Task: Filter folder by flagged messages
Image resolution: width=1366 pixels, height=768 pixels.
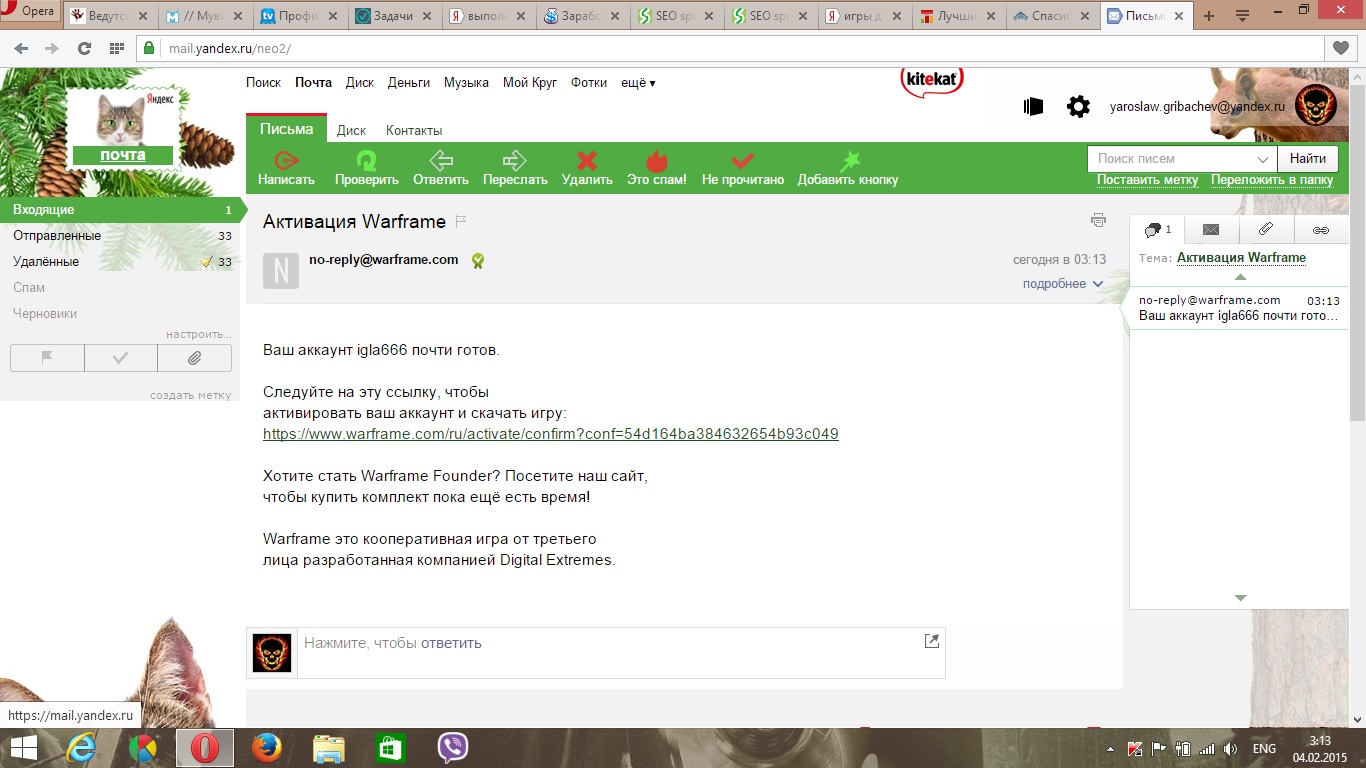Action: pyautogui.click(x=47, y=358)
